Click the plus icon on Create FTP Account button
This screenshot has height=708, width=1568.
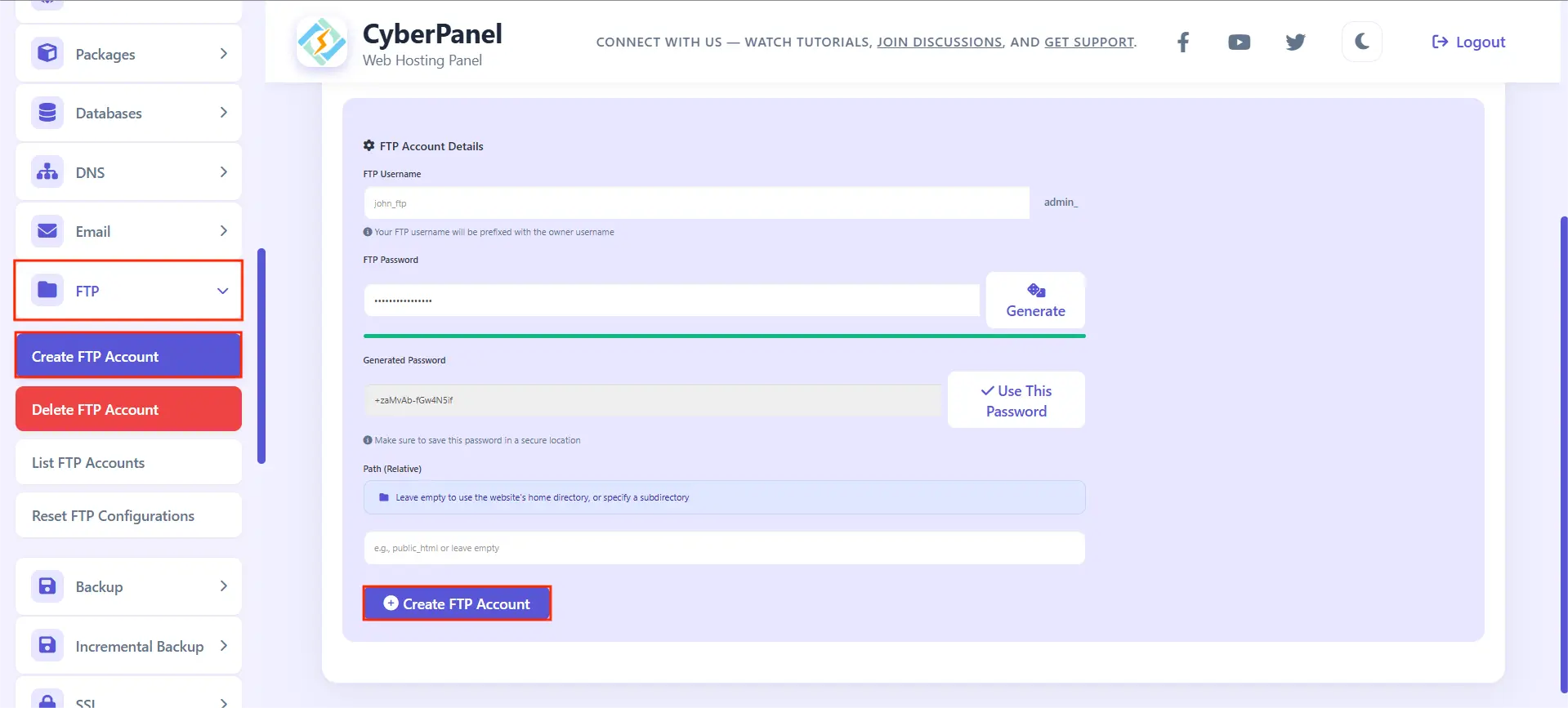(391, 603)
